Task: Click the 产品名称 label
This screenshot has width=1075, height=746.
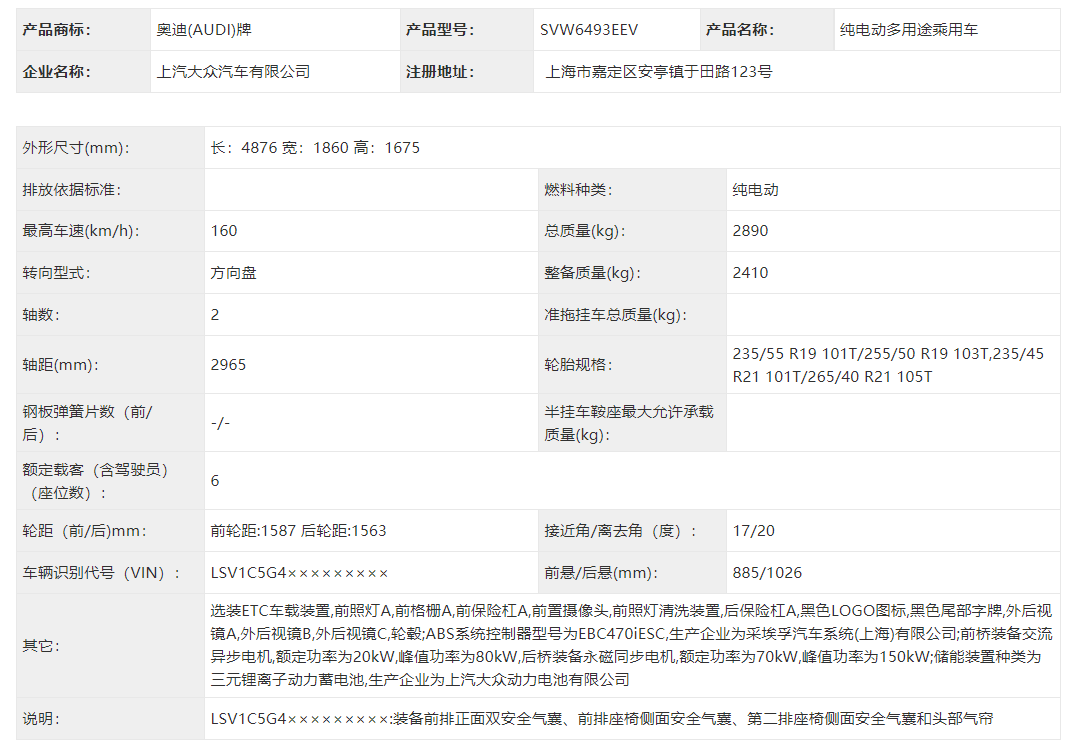Action: click(740, 30)
